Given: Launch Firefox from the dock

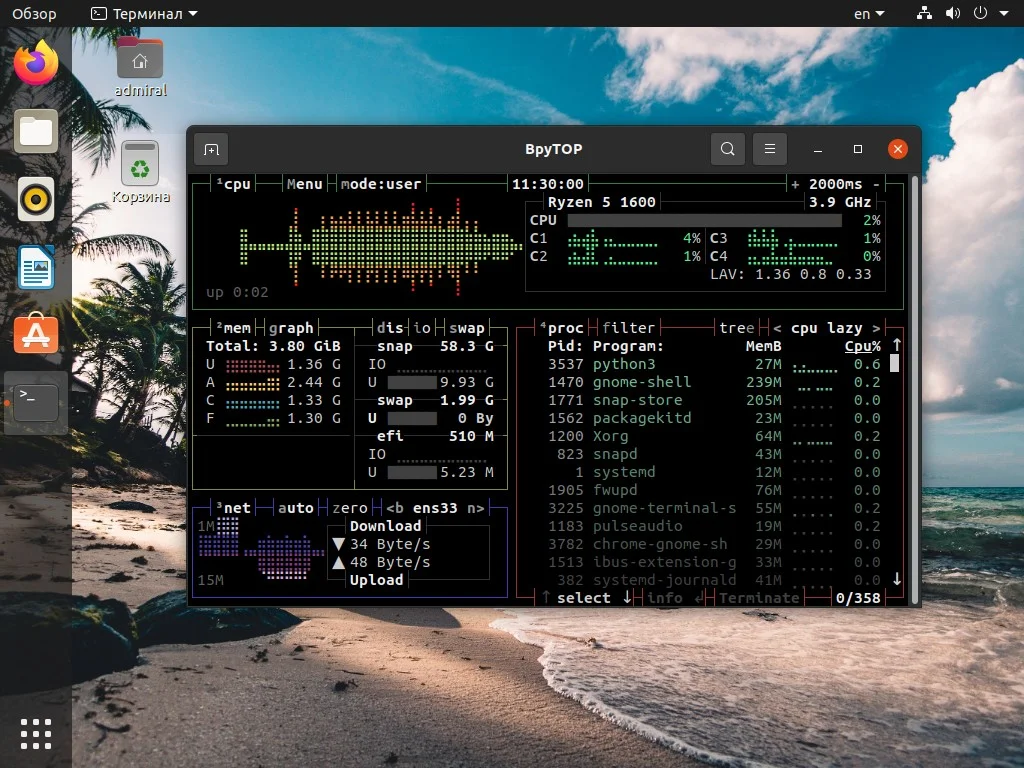Looking at the screenshot, I should 35,63.
